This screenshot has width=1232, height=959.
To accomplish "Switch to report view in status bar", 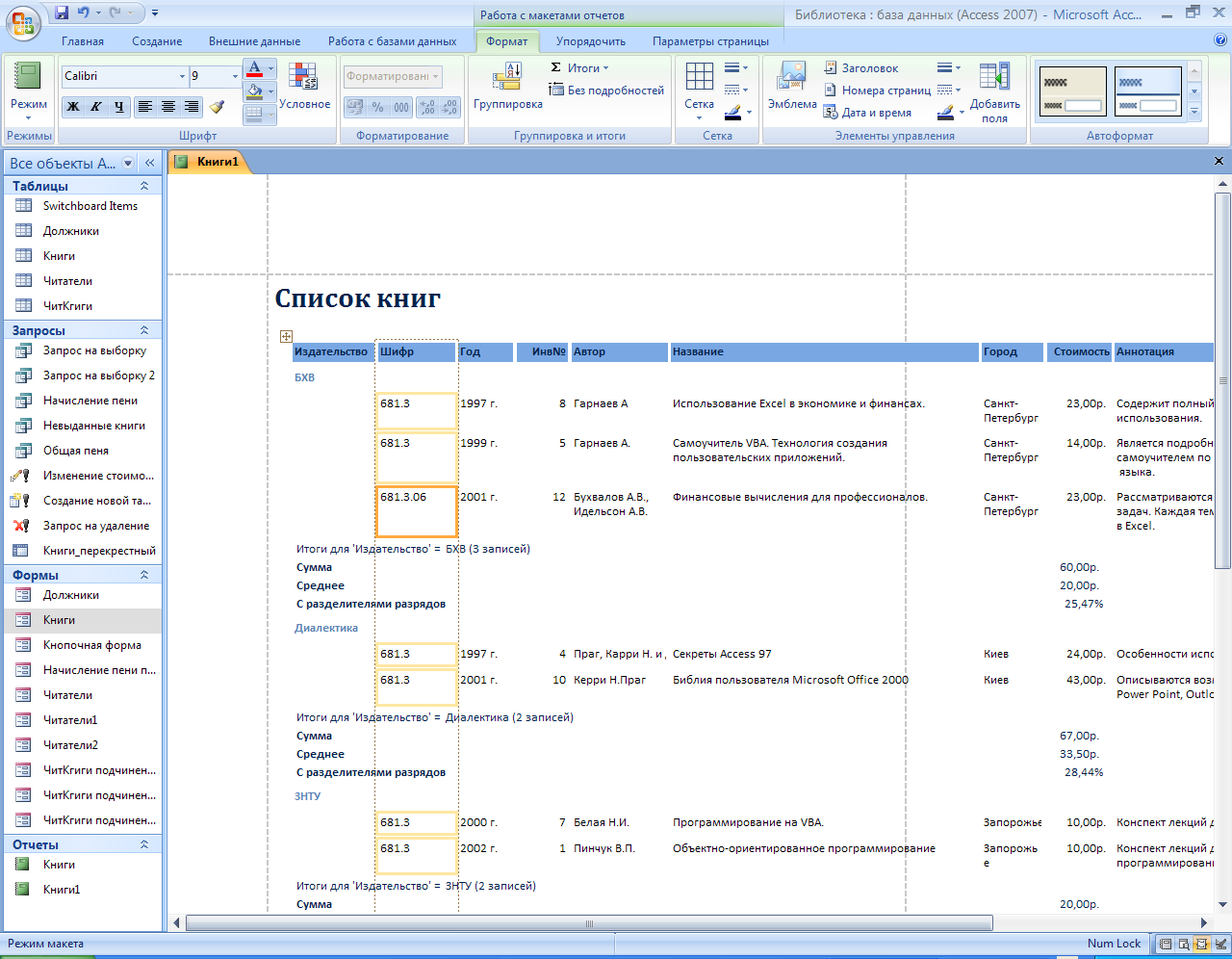I will coord(1166,945).
